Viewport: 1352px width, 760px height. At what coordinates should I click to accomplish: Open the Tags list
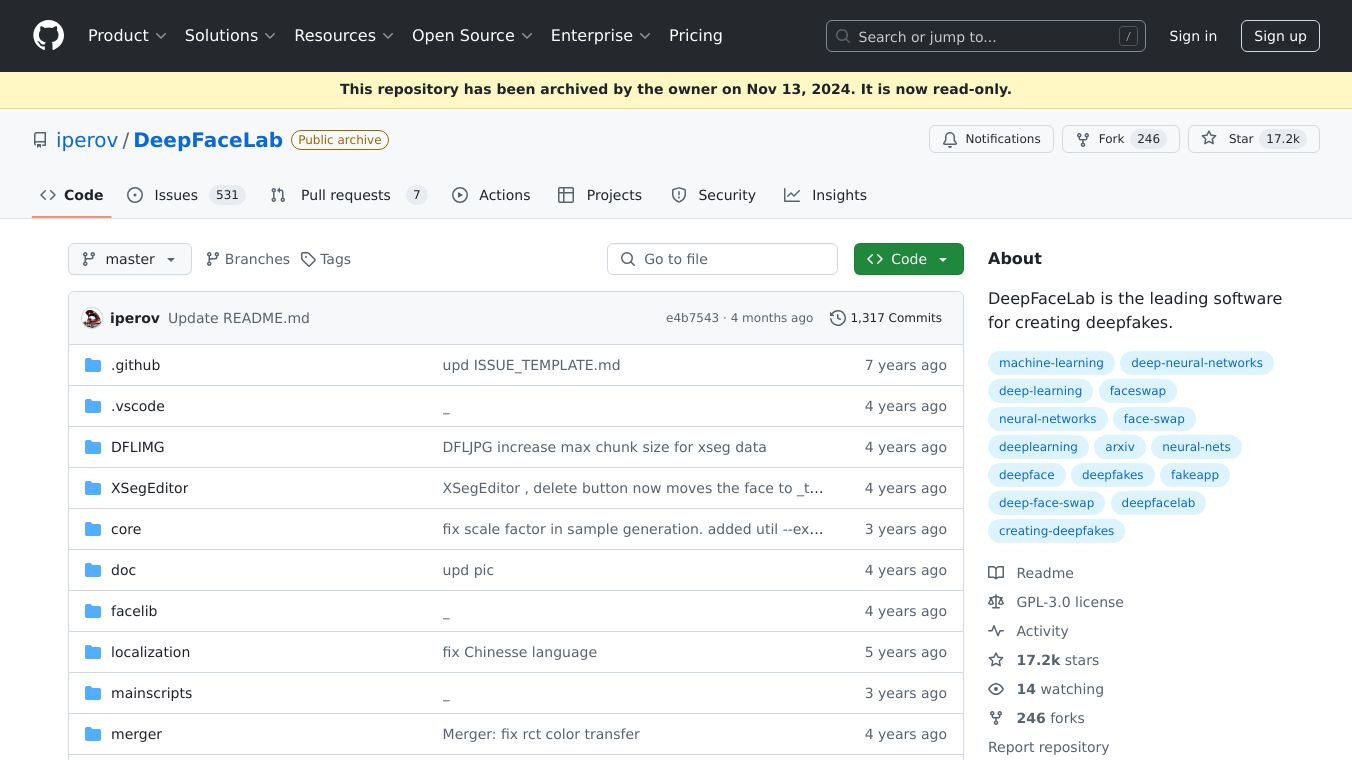point(326,259)
